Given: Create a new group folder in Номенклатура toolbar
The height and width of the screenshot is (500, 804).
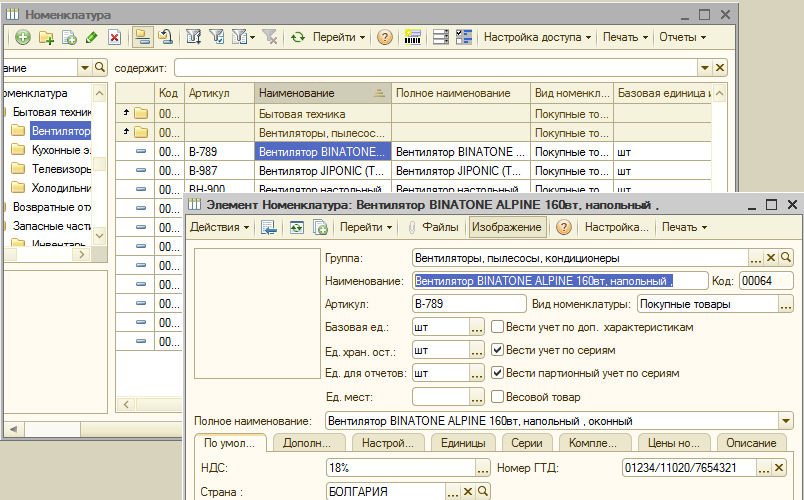Looking at the screenshot, I should tap(46, 37).
